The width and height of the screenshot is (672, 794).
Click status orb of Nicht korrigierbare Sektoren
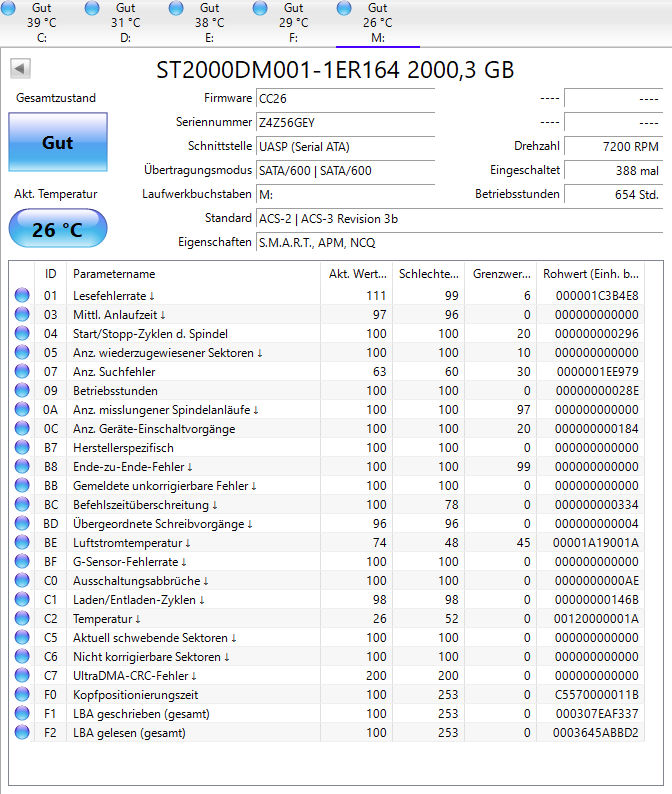coord(22,656)
